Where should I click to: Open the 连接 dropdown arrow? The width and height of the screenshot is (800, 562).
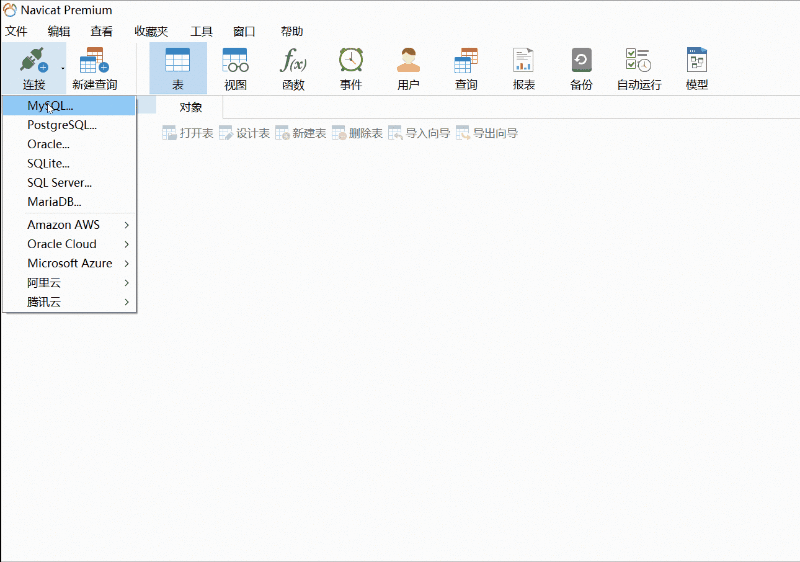click(x=63, y=68)
